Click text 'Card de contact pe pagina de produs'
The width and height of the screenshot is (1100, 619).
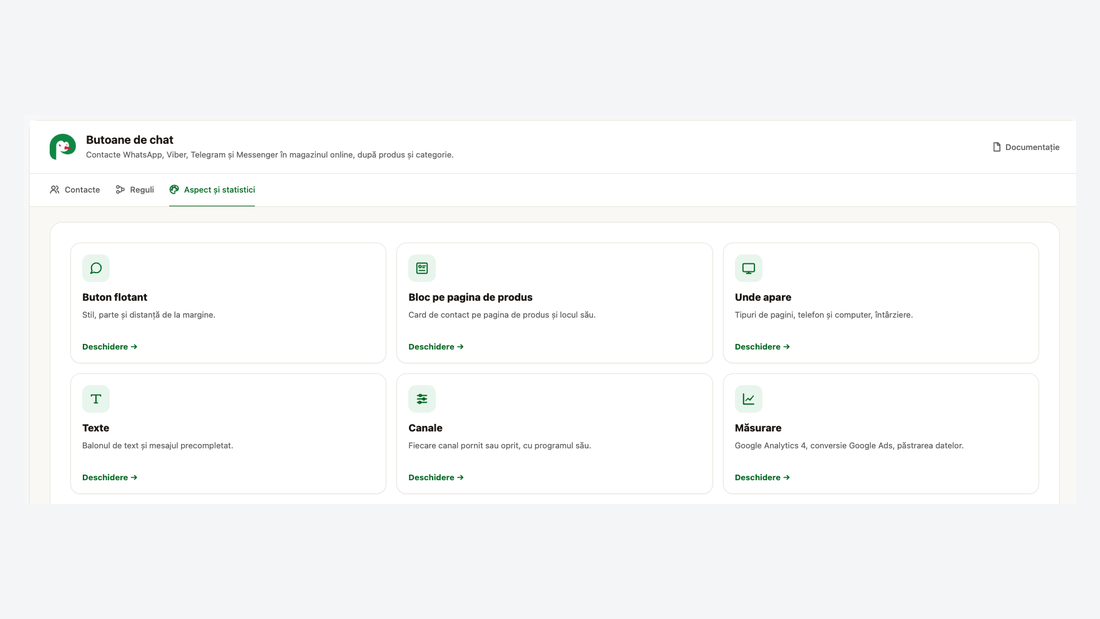tap(478, 315)
